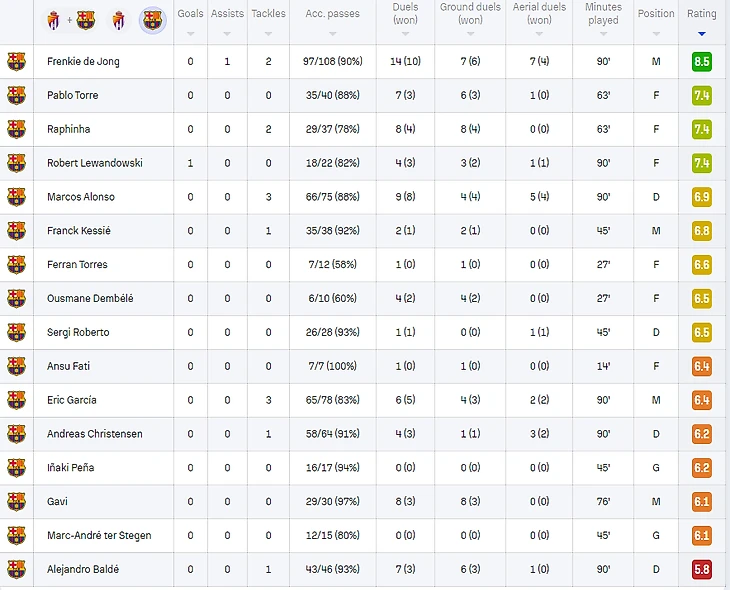
Task: Click the crest next to Gavi
Action: 16,502
